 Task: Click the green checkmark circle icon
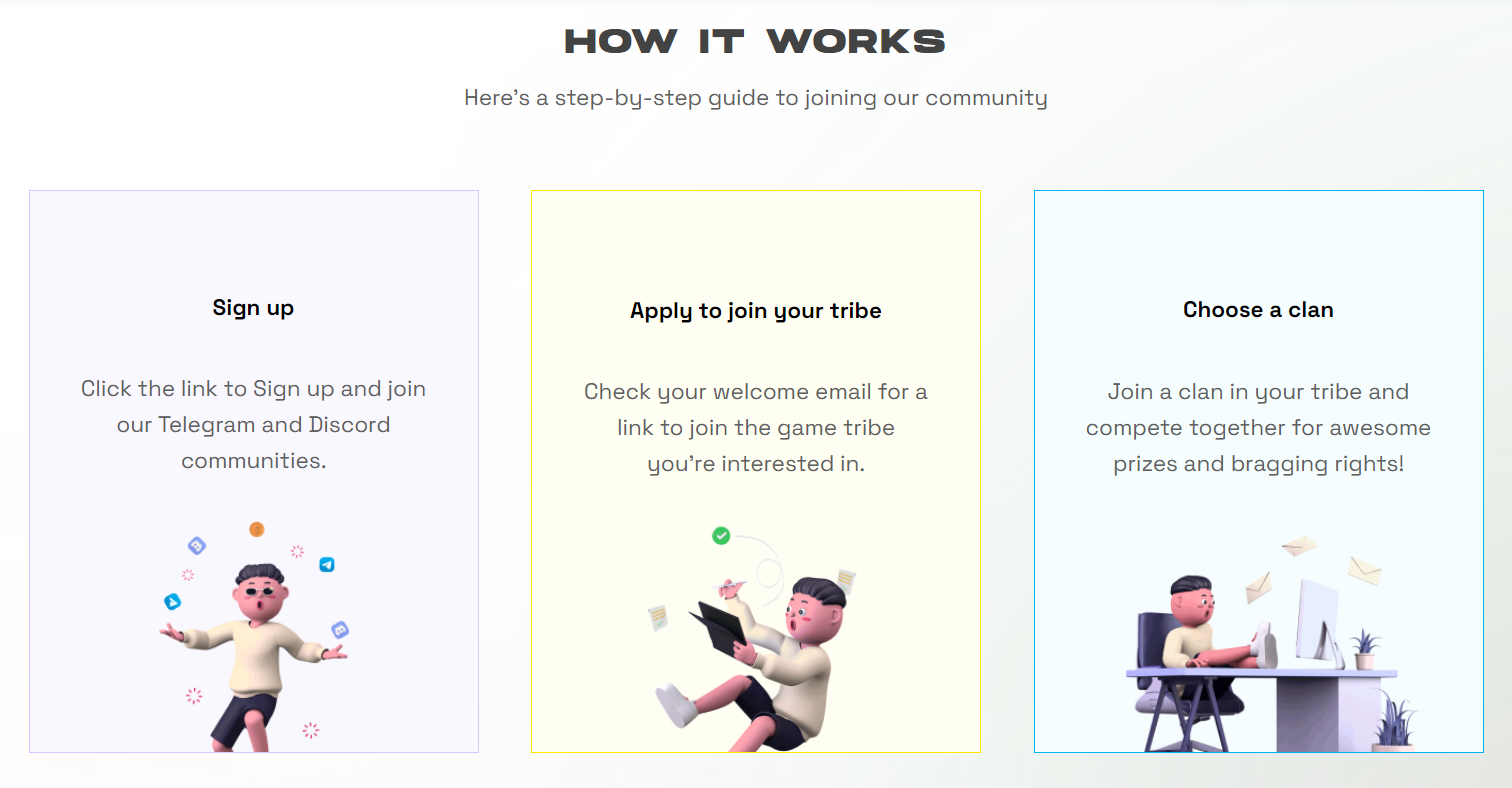click(721, 536)
